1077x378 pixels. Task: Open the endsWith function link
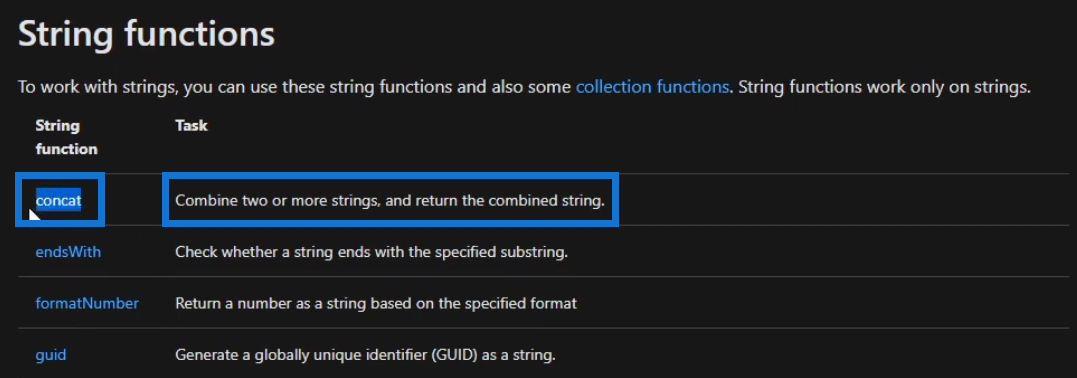(x=68, y=252)
